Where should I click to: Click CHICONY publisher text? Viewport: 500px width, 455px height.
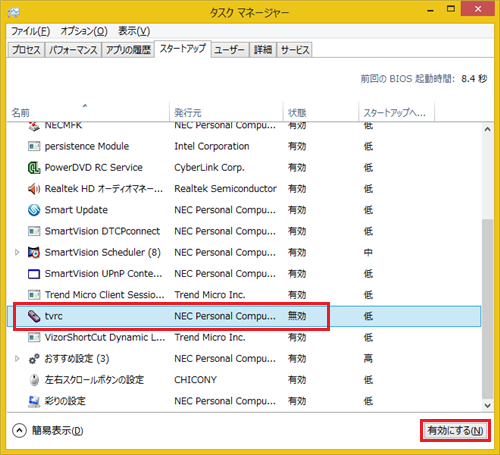click(195, 380)
